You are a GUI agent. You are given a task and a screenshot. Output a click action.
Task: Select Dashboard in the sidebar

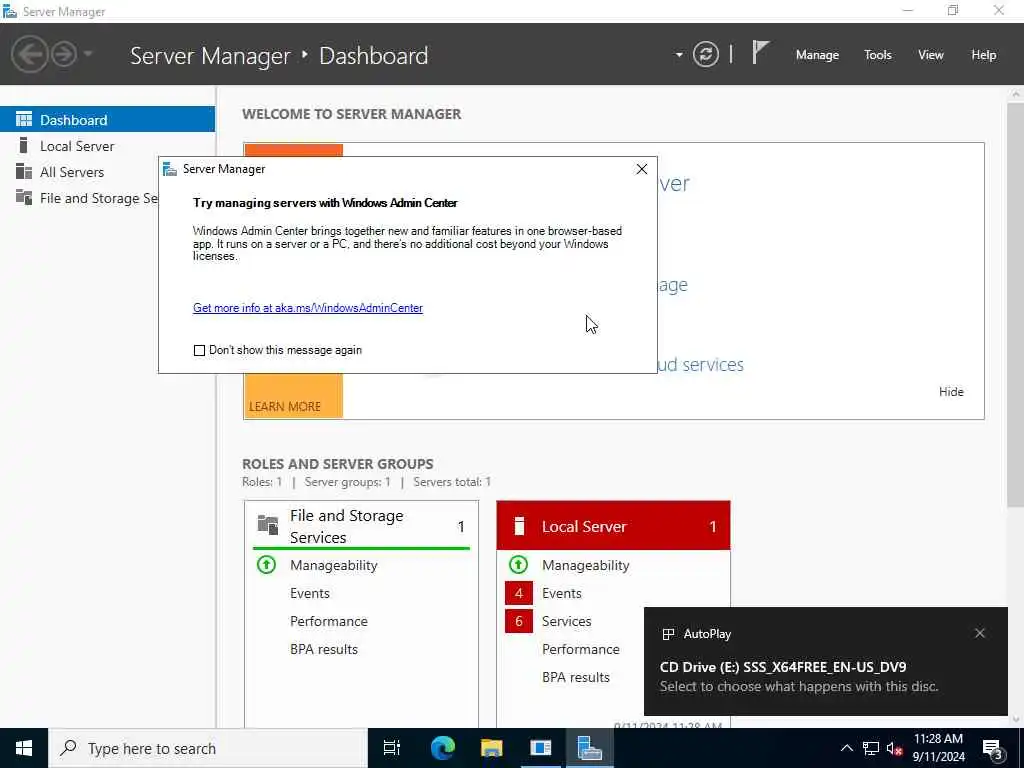pos(107,120)
